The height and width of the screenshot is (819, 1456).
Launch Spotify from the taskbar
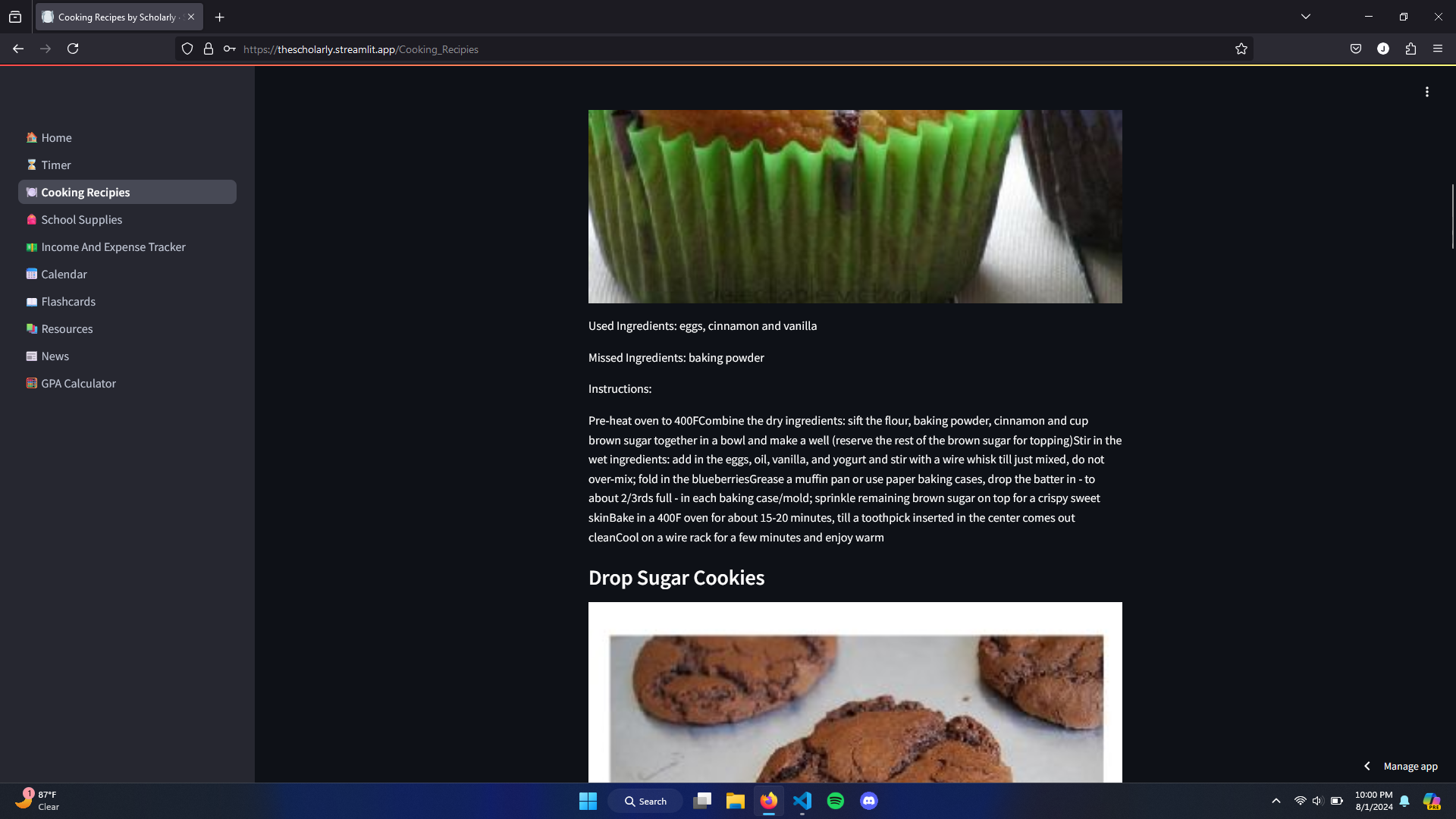click(836, 801)
